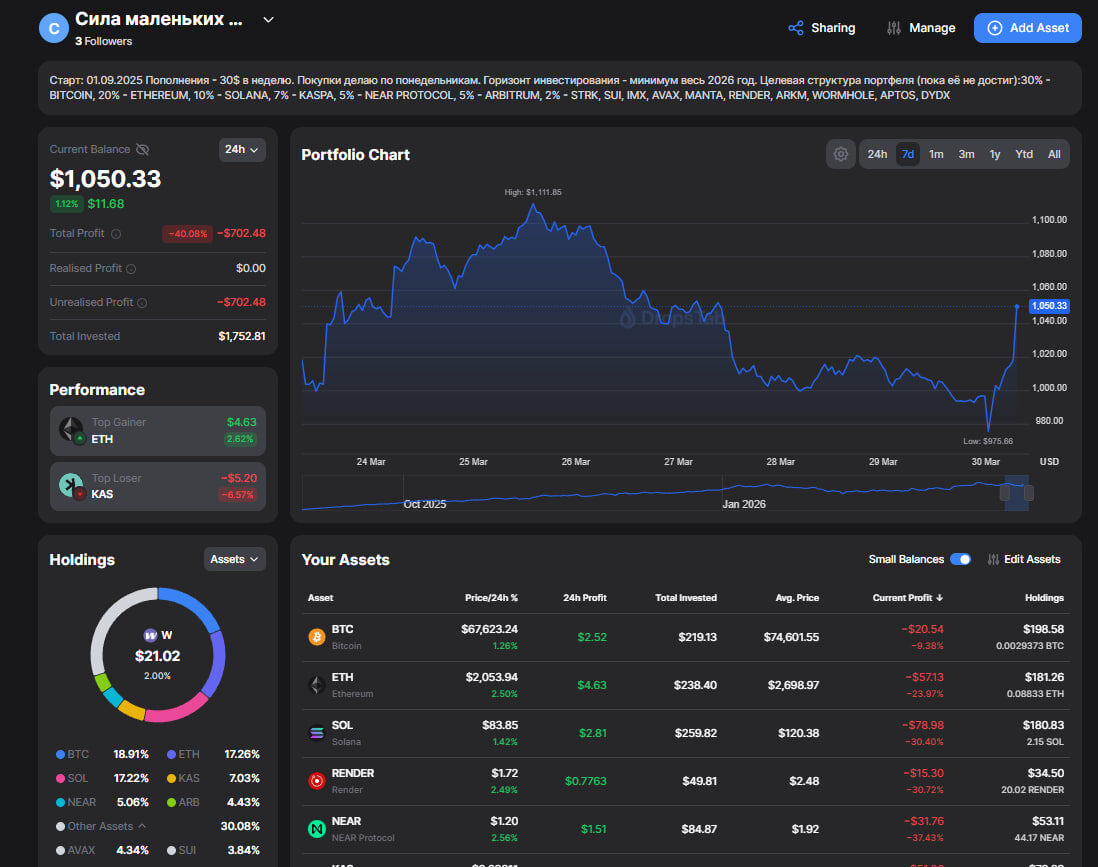Open the SOL Solana asset name
The width and height of the screenshot is (1098, 867).
pos(342,726)
